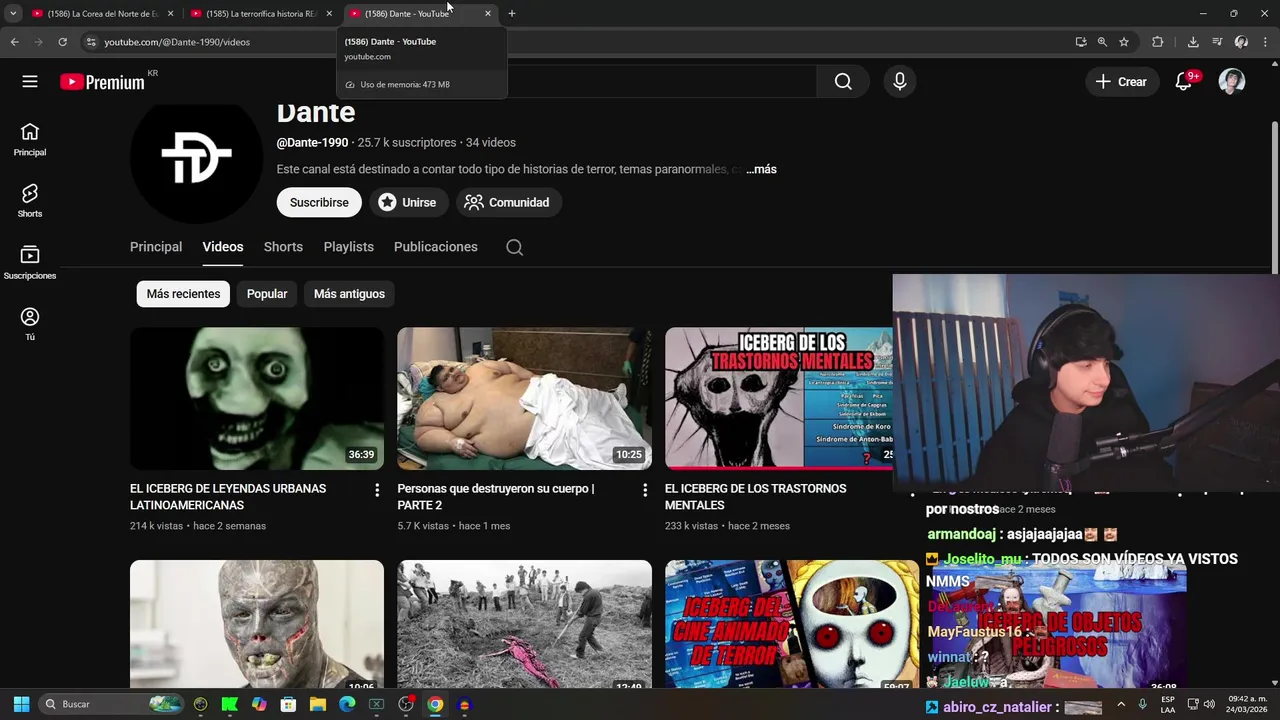Viewport: 1280px width, 720px height.
Task: Search within the Dante channel
Action: click(514, 247)
